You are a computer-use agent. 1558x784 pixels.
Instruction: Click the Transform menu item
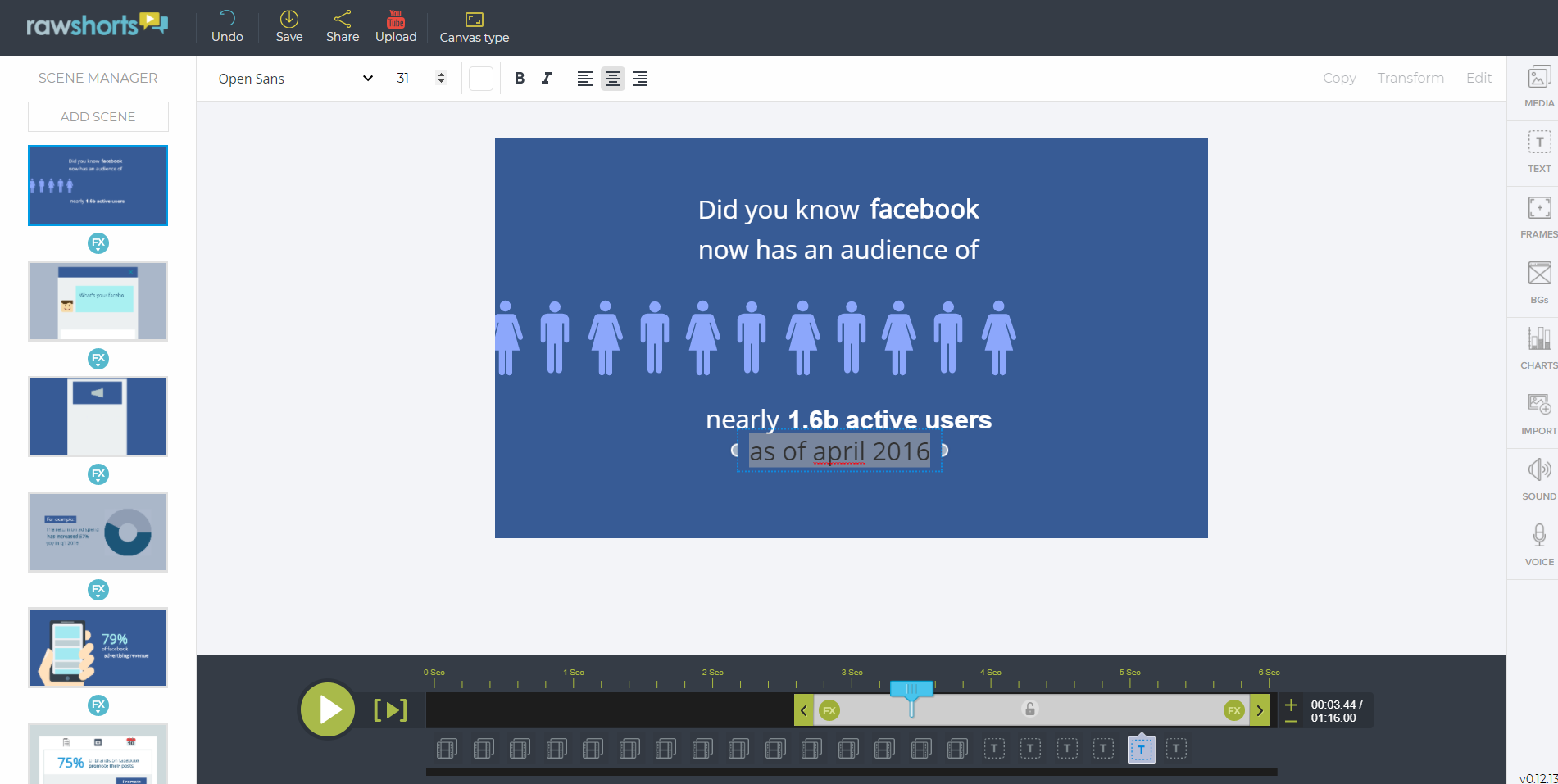pos(1410,78)
